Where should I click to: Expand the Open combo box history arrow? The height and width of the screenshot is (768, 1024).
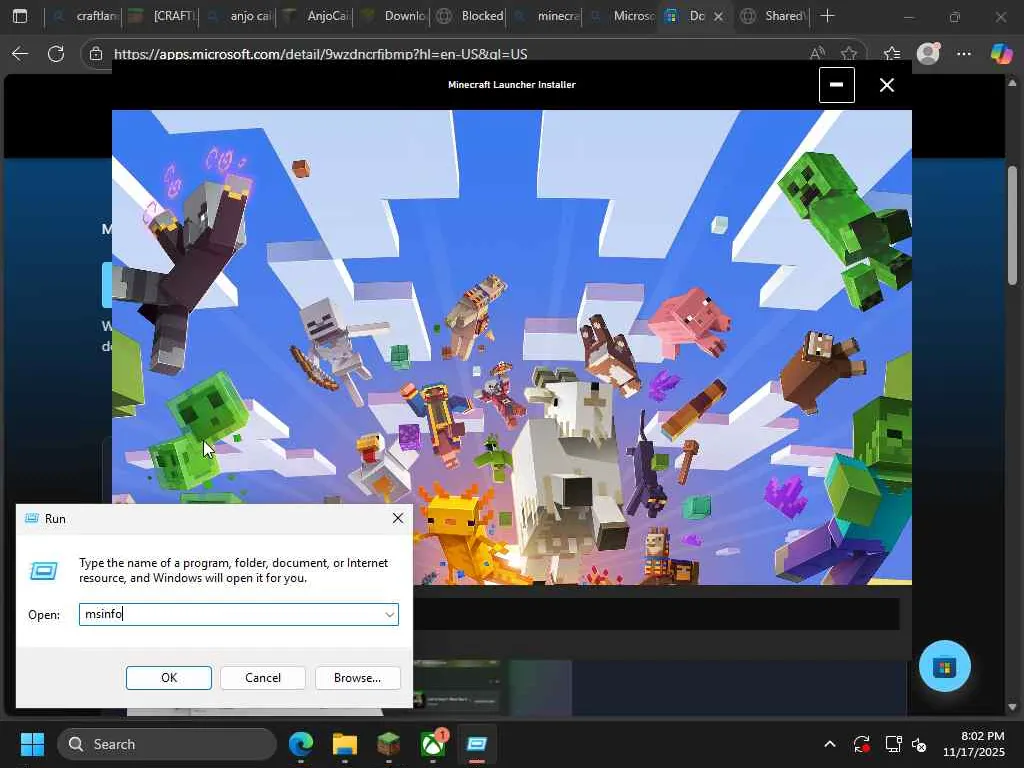point(389,615)
